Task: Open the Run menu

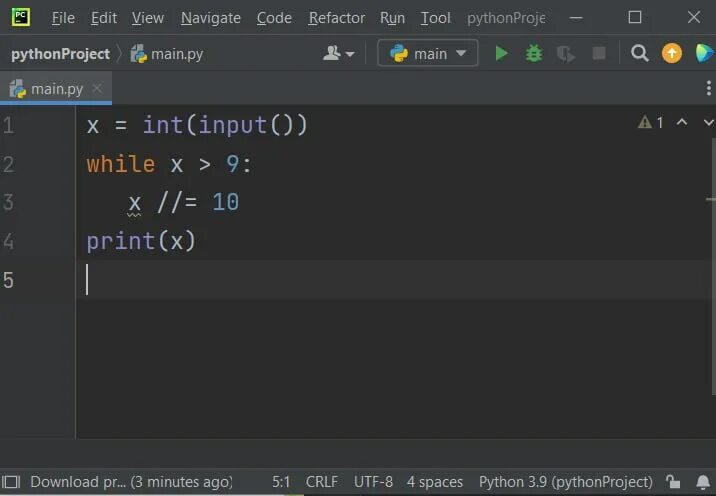Action: 392,18
